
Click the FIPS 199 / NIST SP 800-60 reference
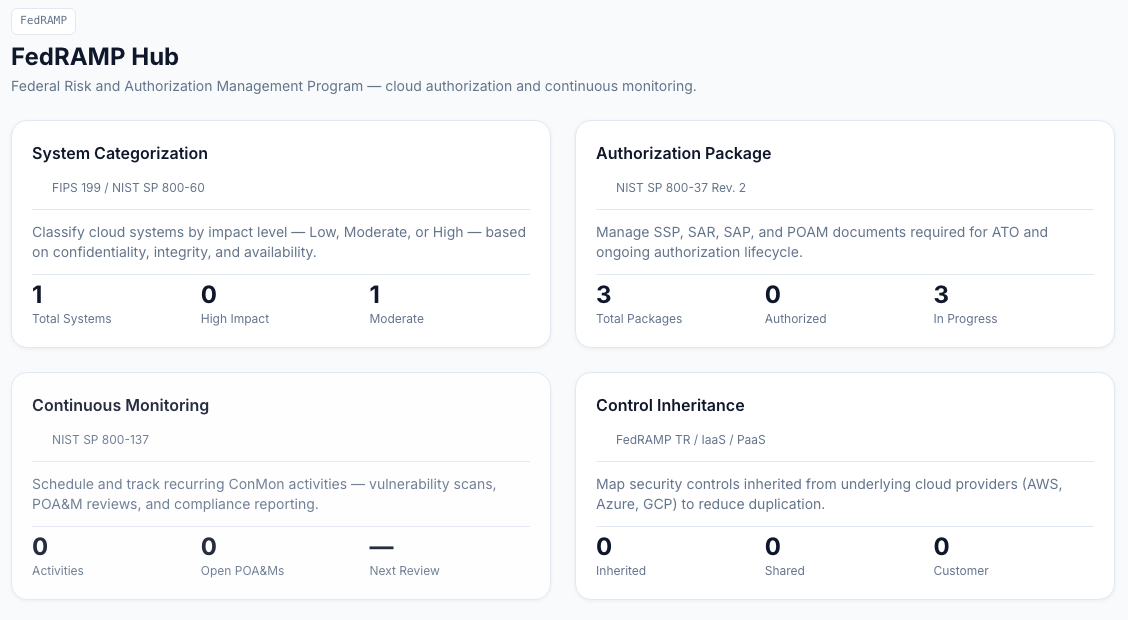[x=128, y=188]
